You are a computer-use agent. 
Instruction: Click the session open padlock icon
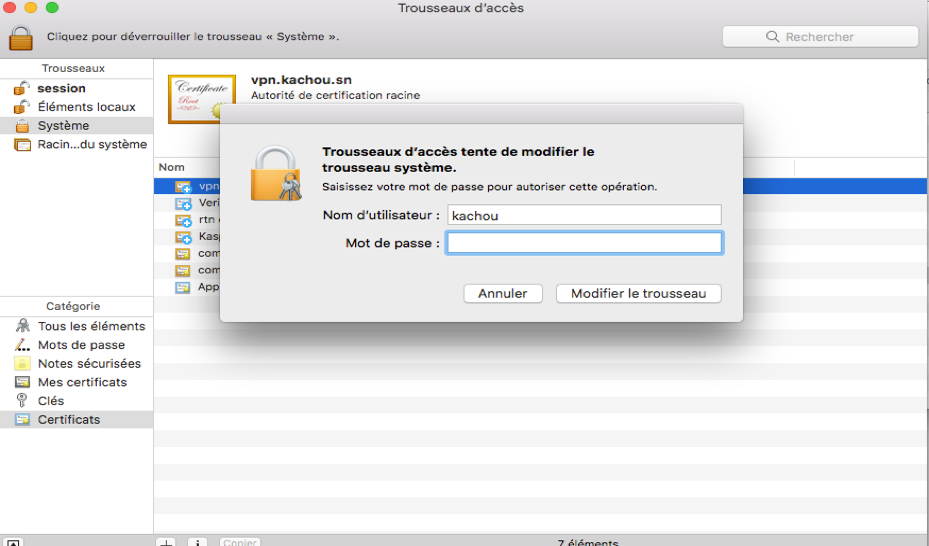(21, 88)
